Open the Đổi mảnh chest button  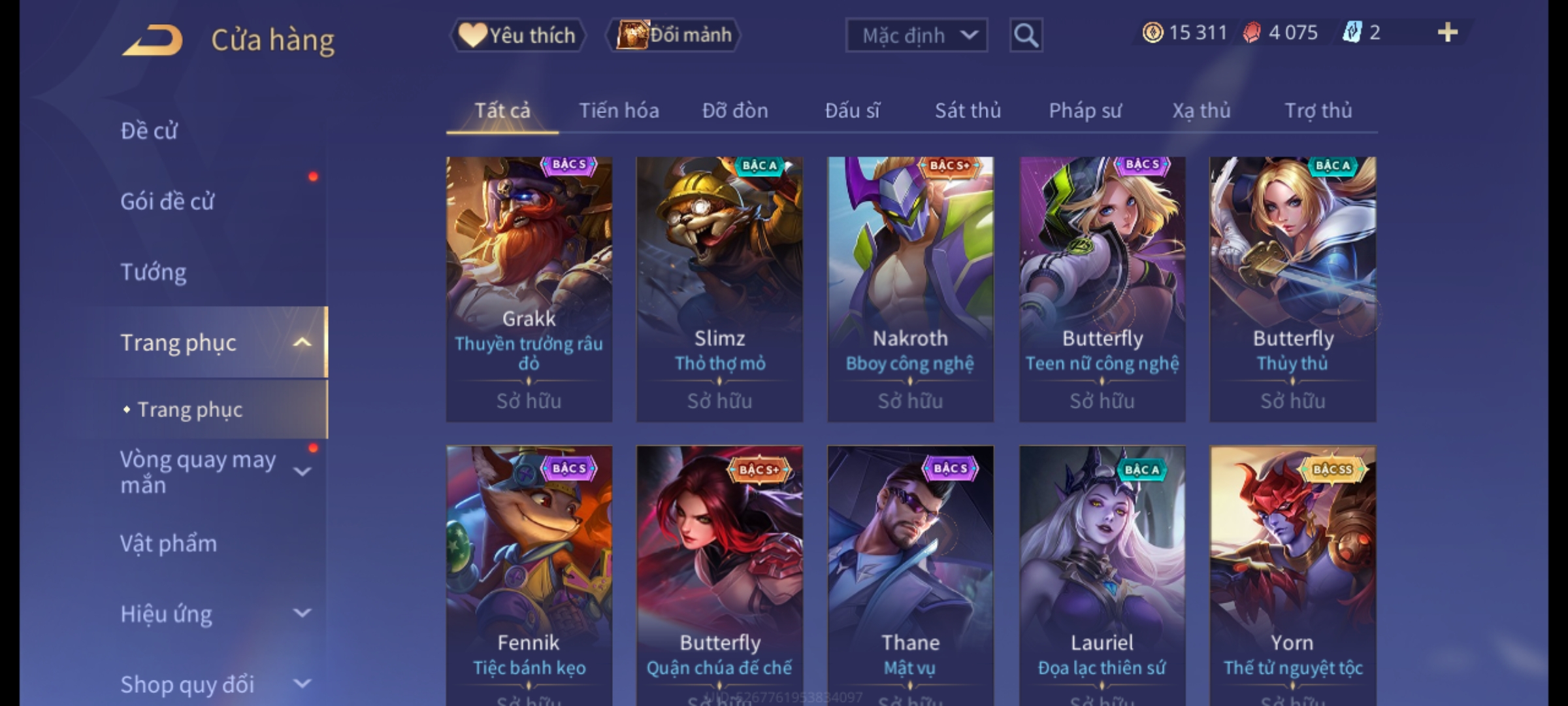(x=674, y=35)
